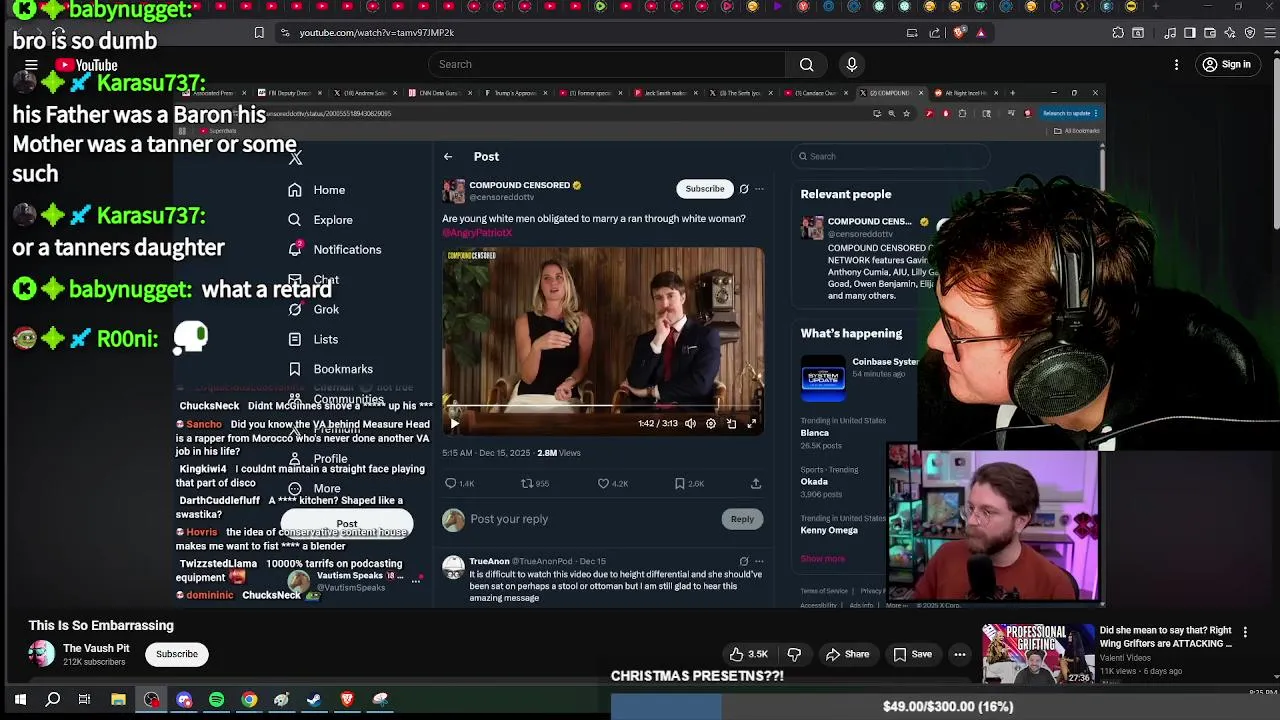Open Lists in X sidebar
The image size is (1280, 720).
pyautogui.click(x=314, y=340)
